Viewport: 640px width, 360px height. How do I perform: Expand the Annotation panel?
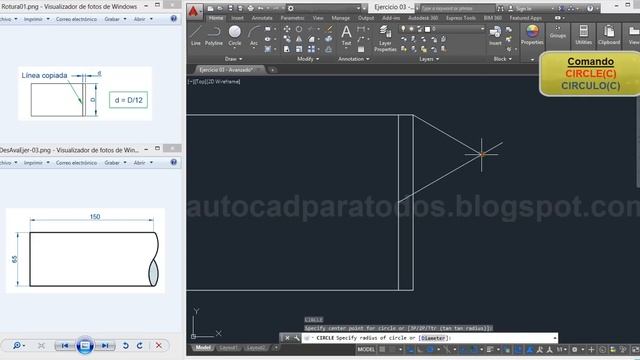(x=353, y=59)
